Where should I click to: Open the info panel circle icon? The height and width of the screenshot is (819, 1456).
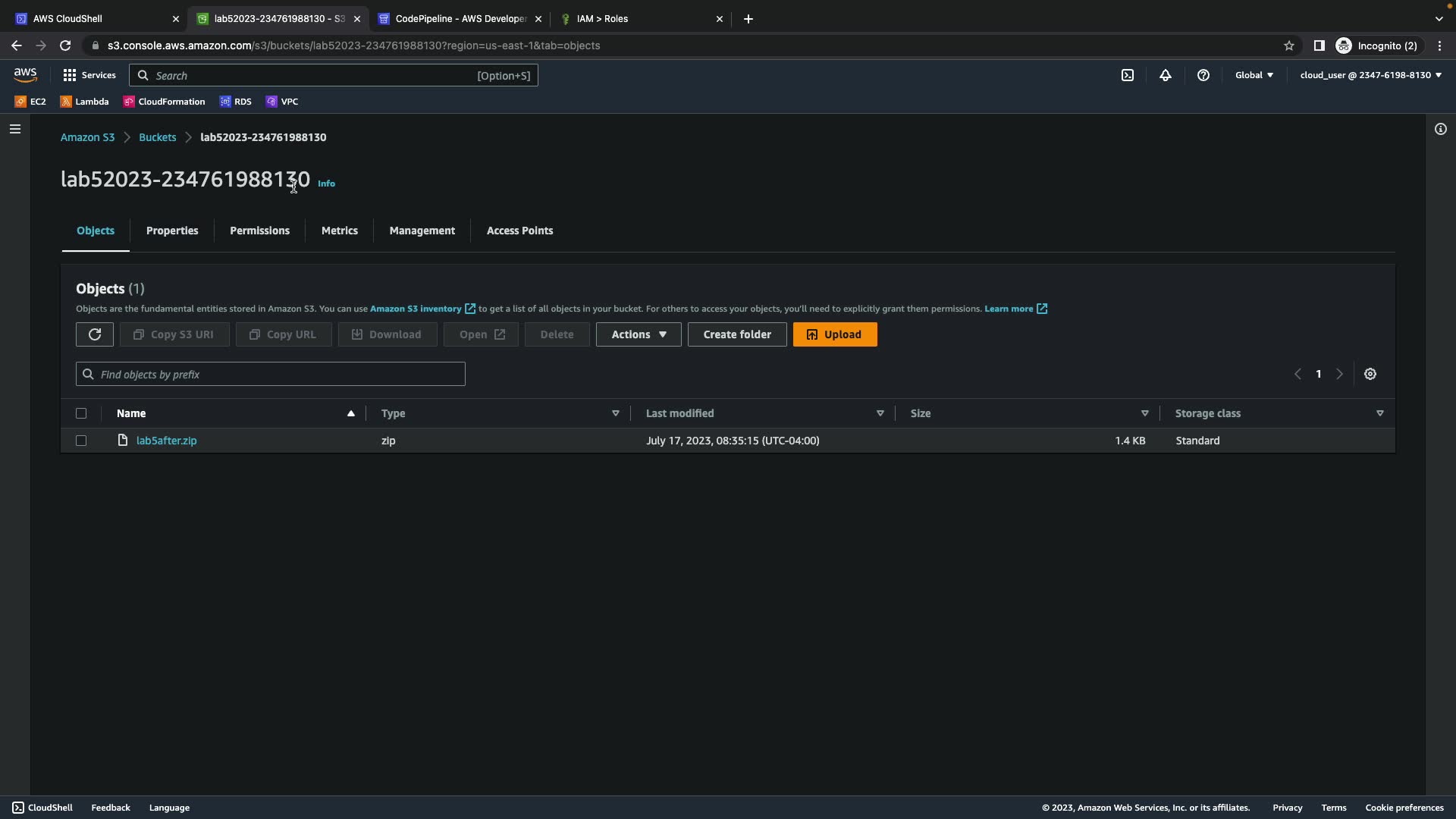(x=1441, y=129)
